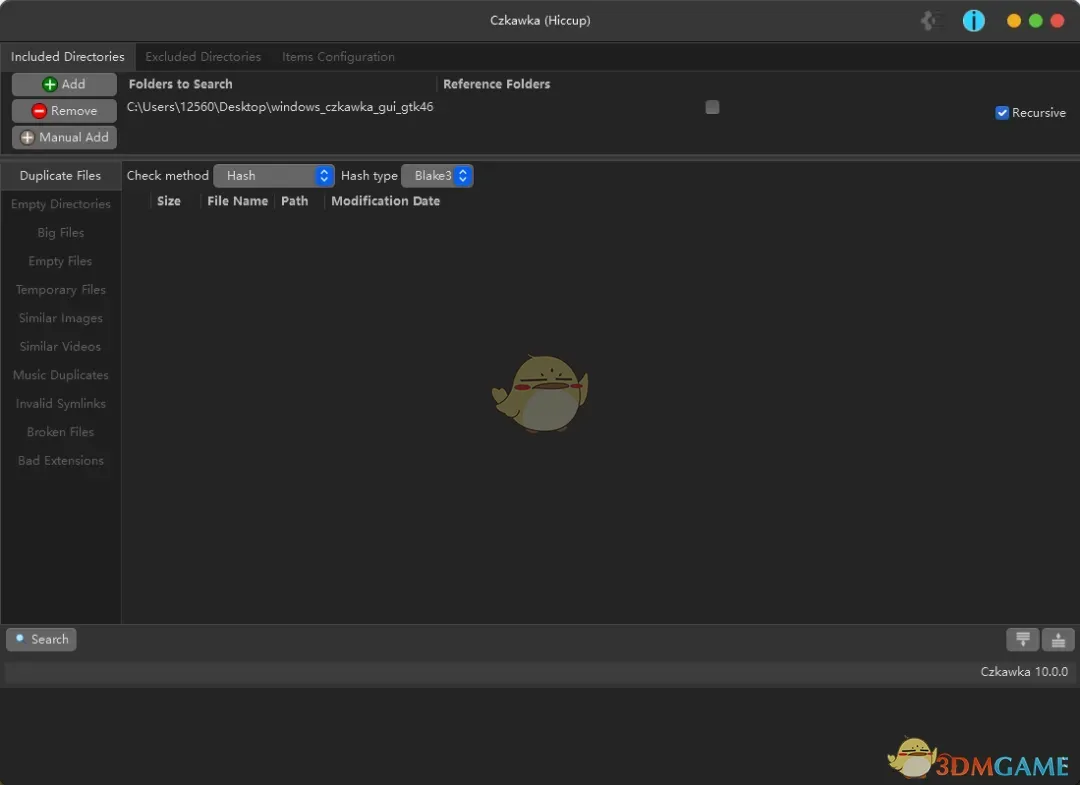The height and width of the screenshot is (785, 1080).
Task: Check the reference folder checkbox for the path
Action: [712, 107]
